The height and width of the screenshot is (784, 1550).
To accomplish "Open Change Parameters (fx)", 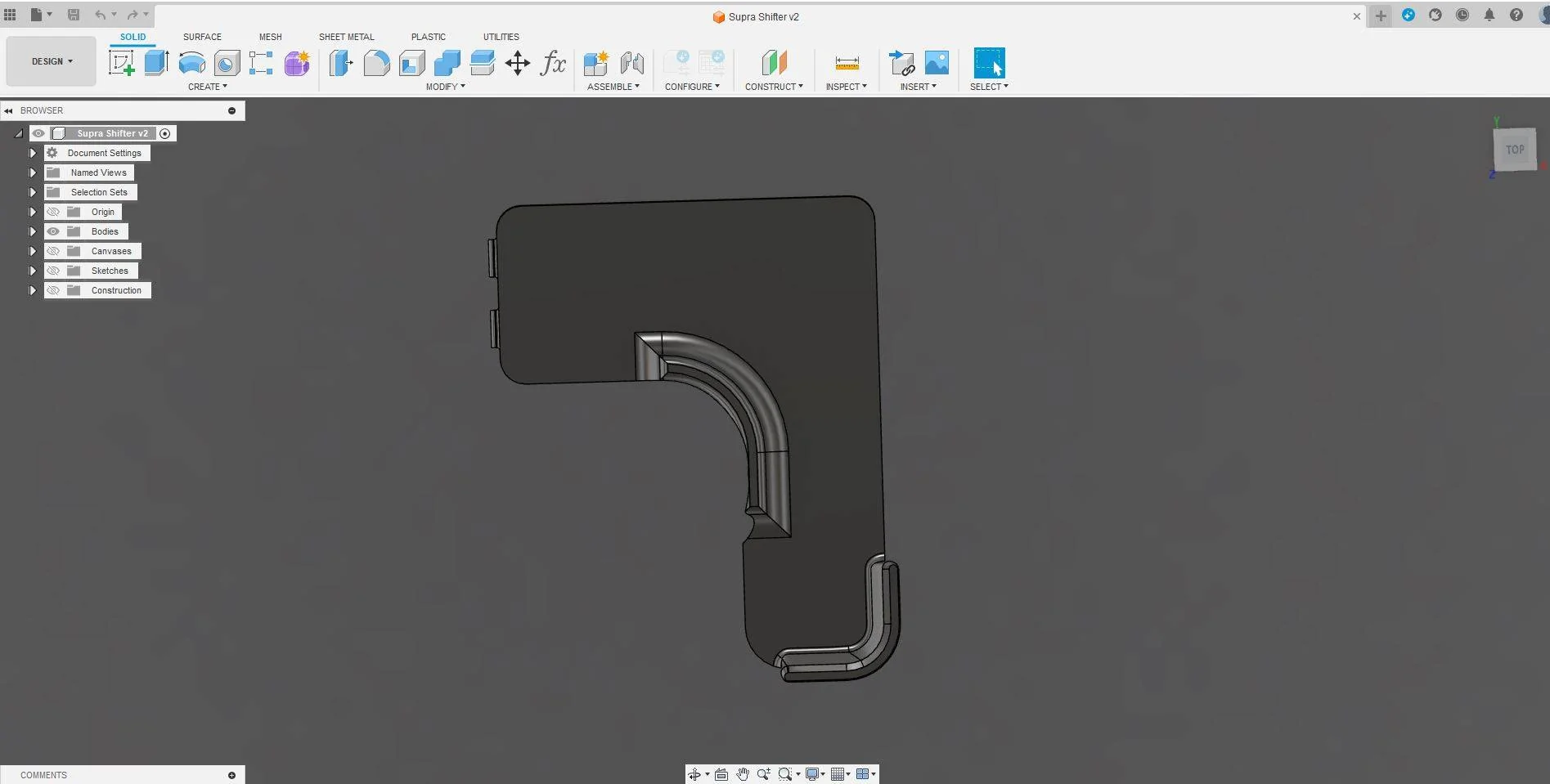I will pyautogui.click(x=553, y=63).
